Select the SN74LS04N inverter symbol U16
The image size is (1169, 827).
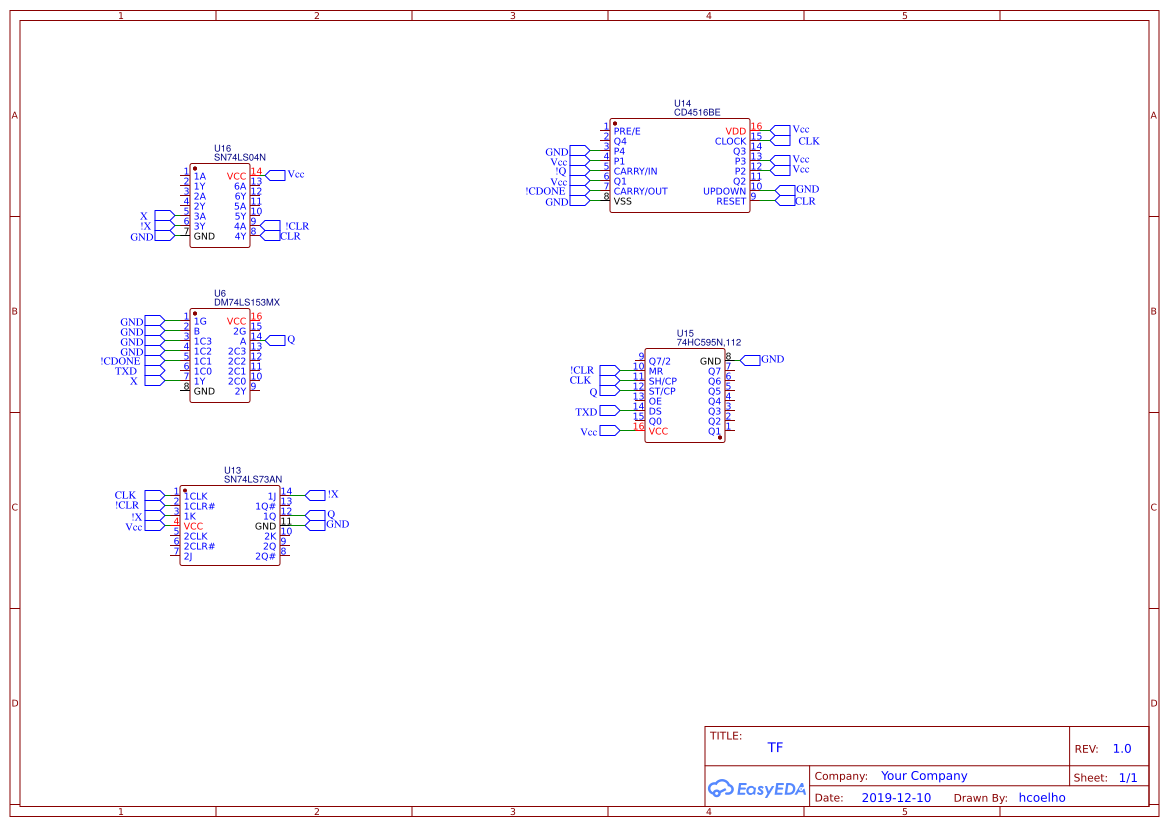click(x=219, y=205)
